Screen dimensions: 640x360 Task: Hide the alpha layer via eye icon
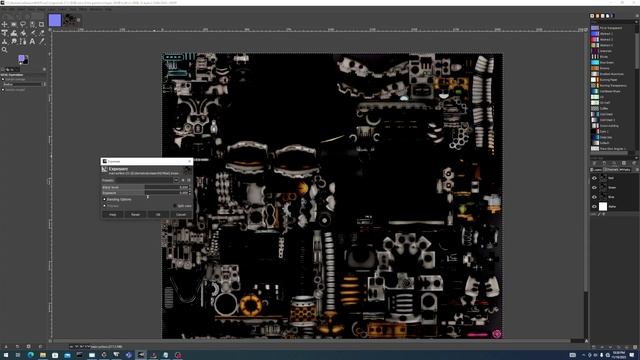pyautogui.click(x=594, y=207)
